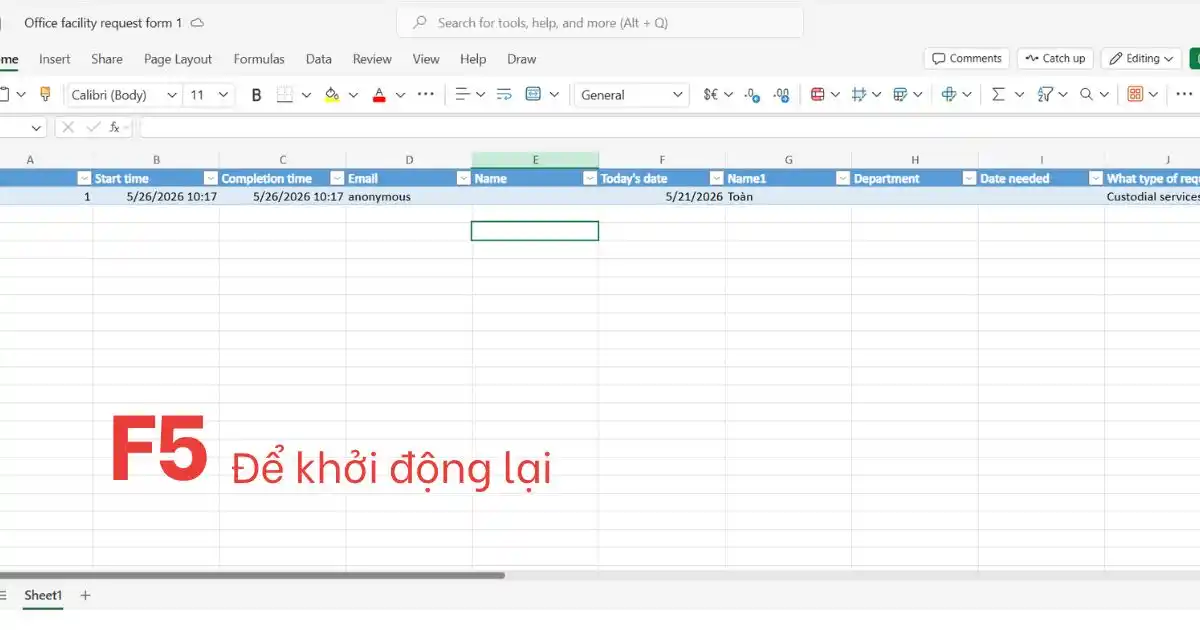Toggle wrap text
This screenshot has width=1200, height=630.
504,94
